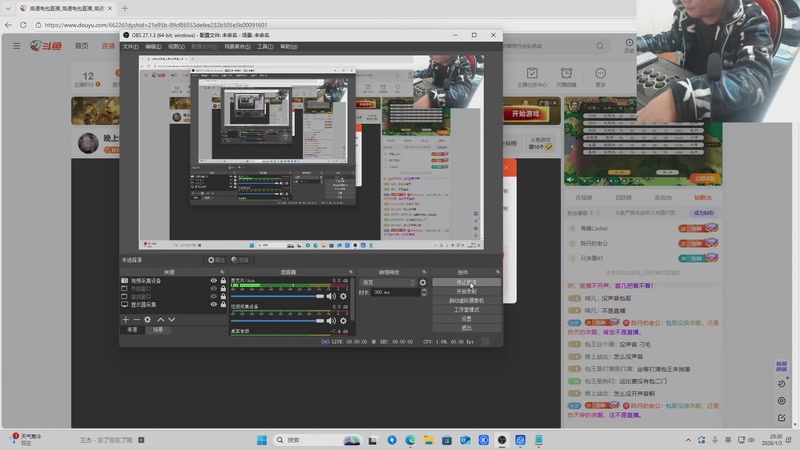Move the selected source down
The height and width of the screenshot is (450, 800).
pyautogui.click(x=171, y=319)
